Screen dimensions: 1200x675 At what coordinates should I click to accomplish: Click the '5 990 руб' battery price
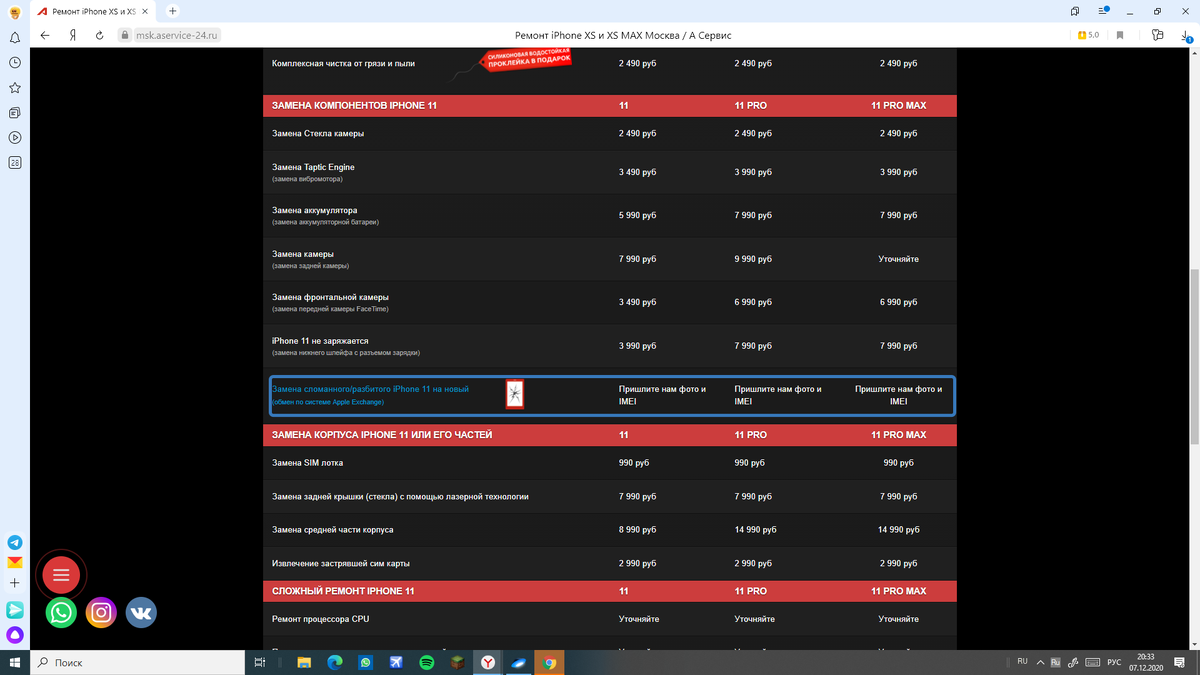637,215
